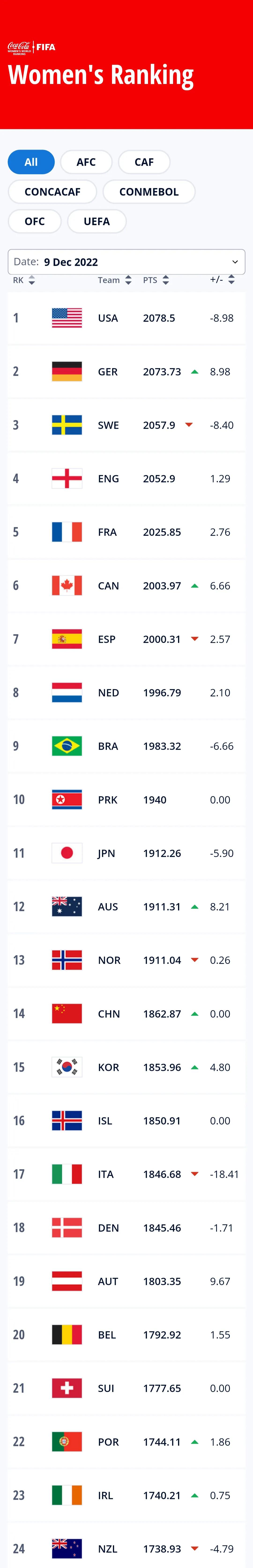Select the All confederations filter
The image size is (253, 1568).
coord(31,162)
